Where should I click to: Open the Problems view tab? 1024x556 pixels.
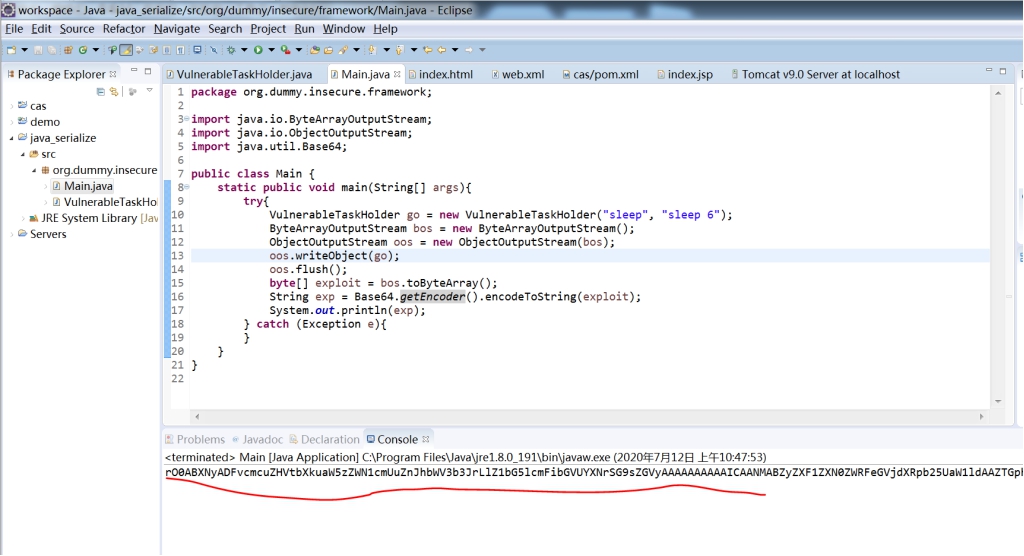pyautogui.click(x=195, y=440)
